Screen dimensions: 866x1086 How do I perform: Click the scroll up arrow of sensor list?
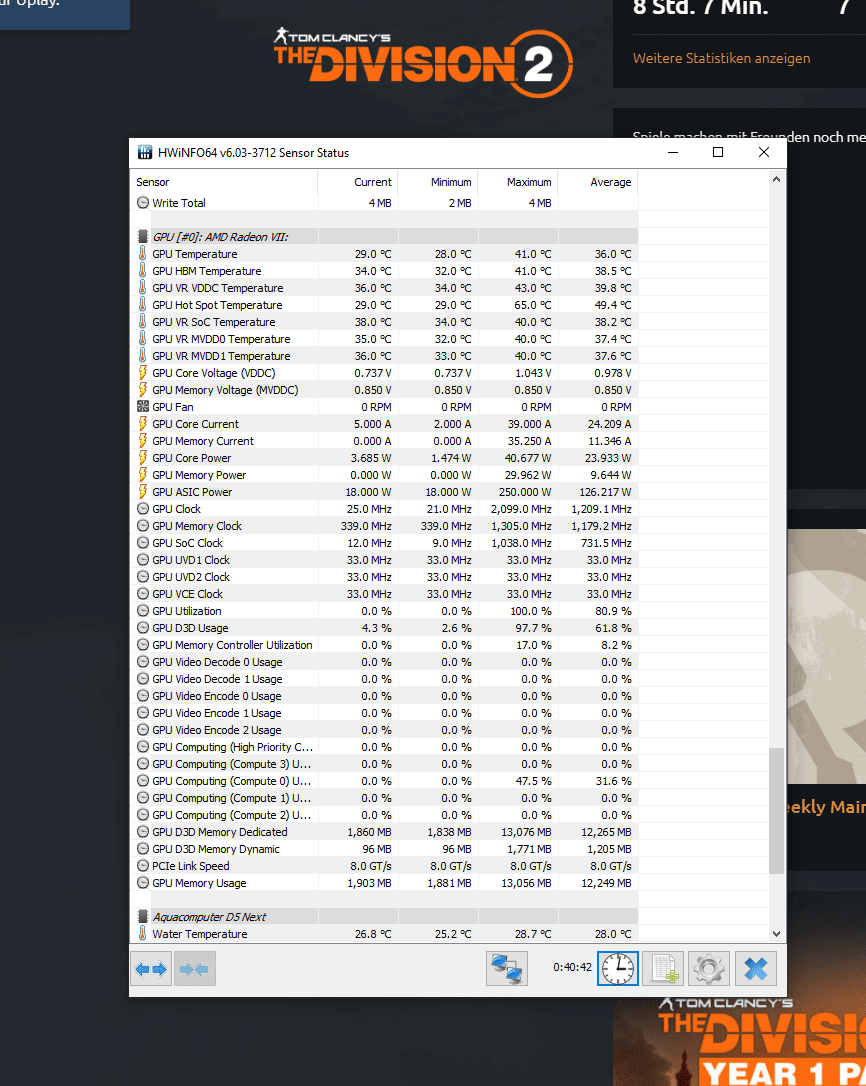776,179
